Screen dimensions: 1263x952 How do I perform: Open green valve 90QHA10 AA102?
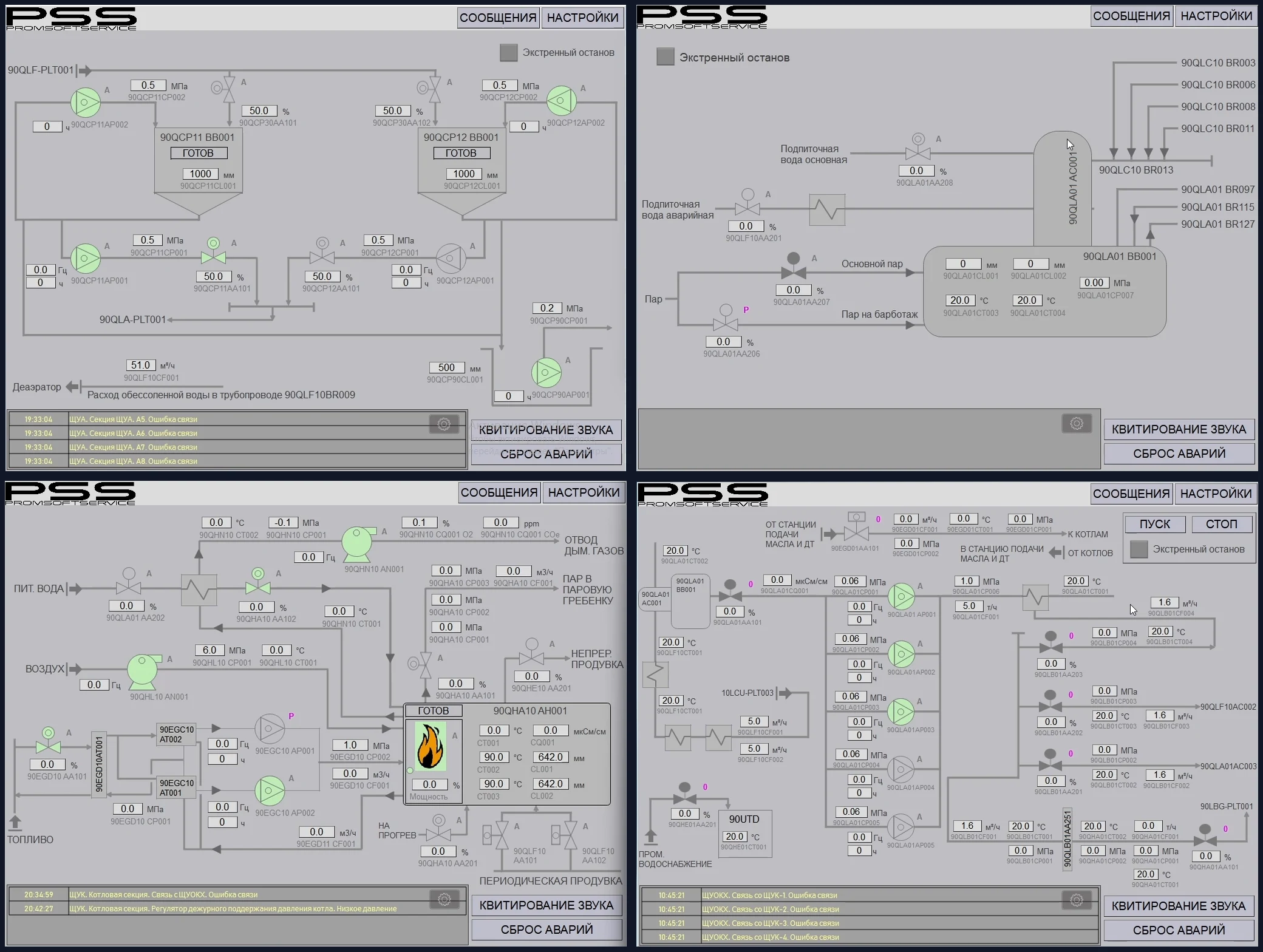[258, 581]
